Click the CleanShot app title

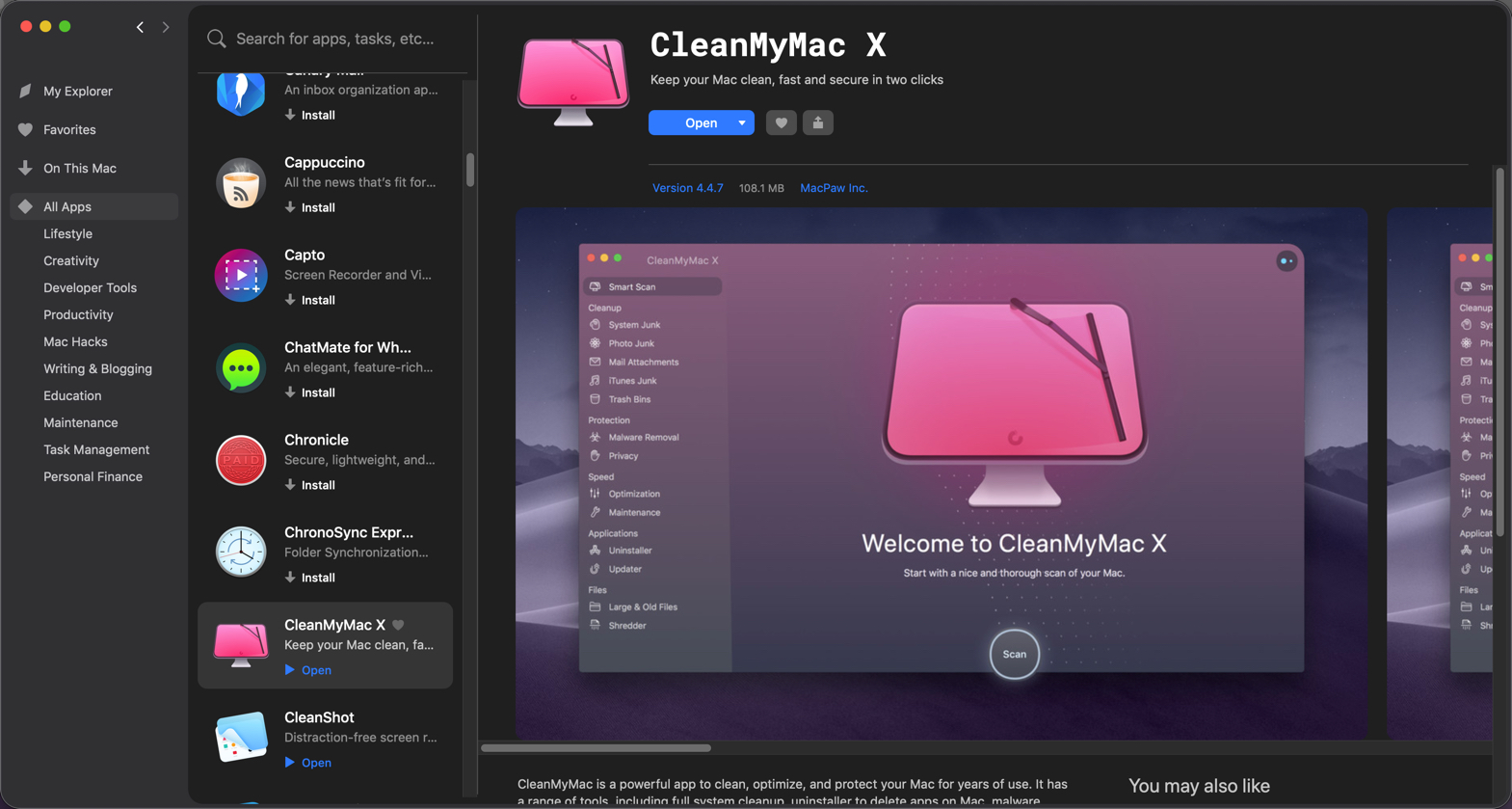[319, 717]
